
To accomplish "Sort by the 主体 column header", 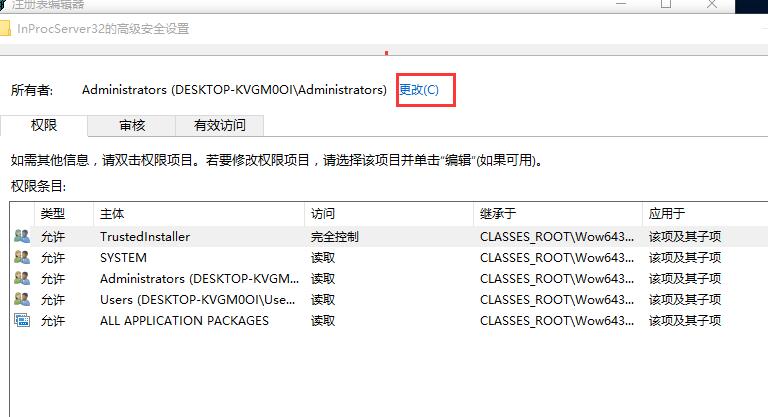I will (199, 214).
